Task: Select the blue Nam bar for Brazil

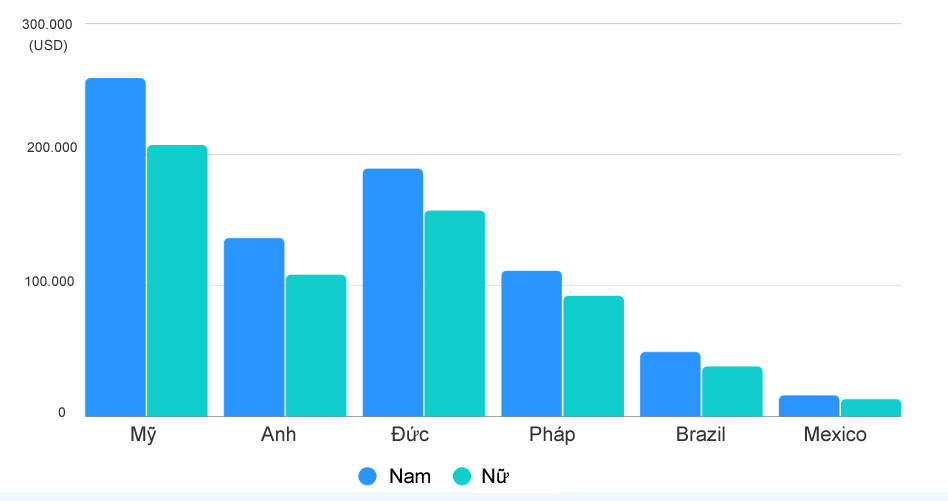Action: tap(670, 384)
